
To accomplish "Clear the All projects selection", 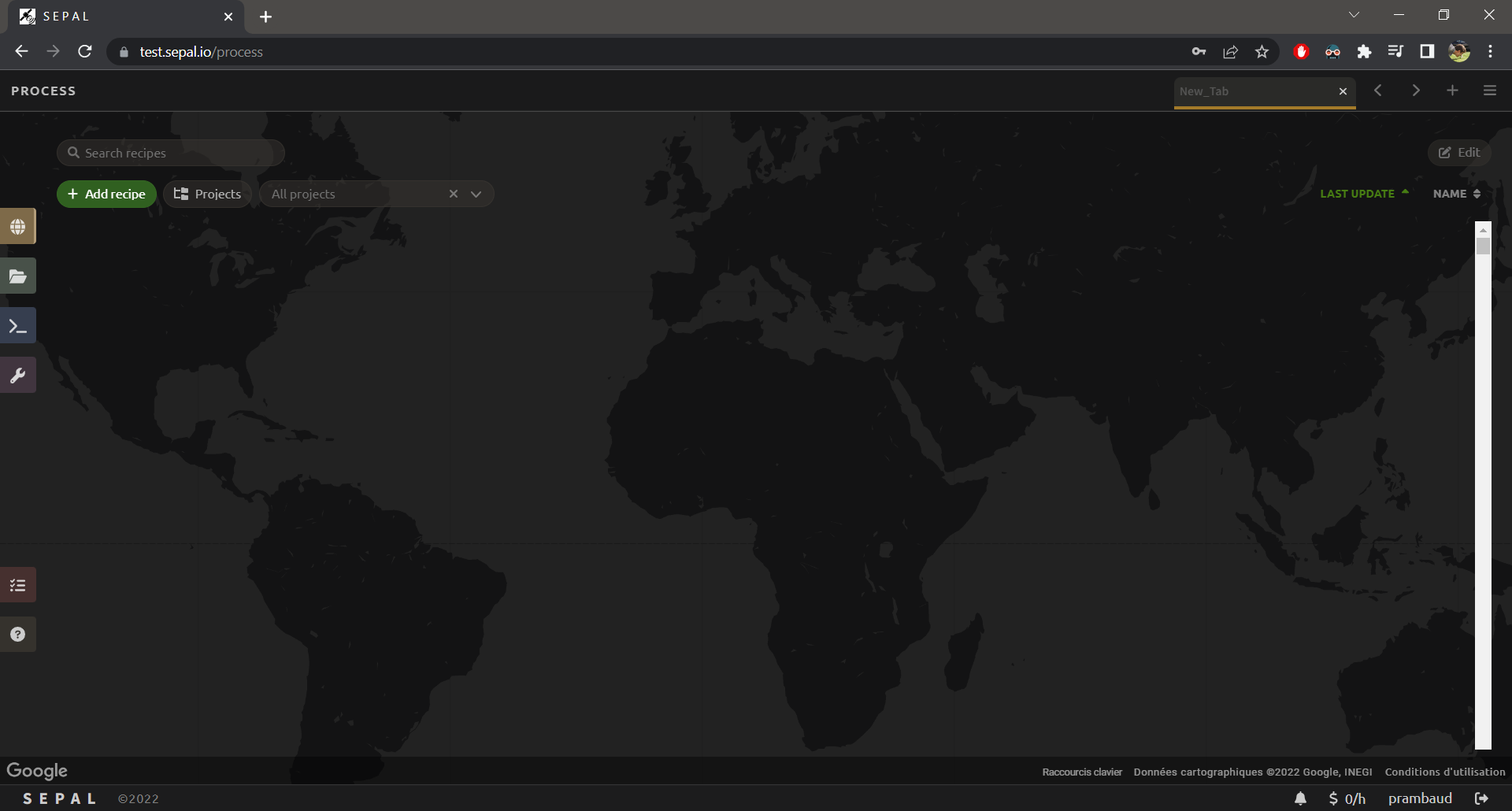I will [x=454, y=194].
